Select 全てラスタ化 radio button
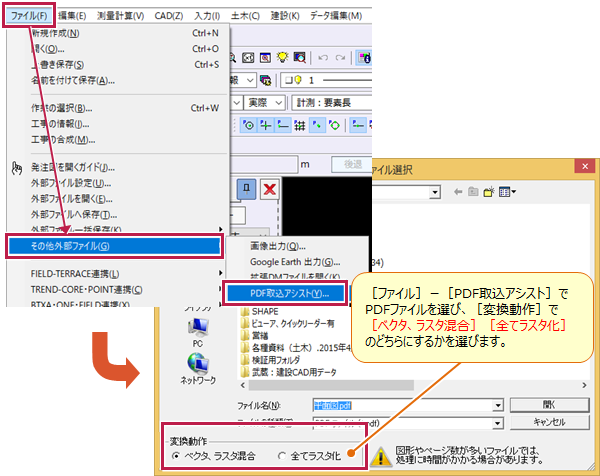The height and width of the screenshot is (476, 600). 282,456
